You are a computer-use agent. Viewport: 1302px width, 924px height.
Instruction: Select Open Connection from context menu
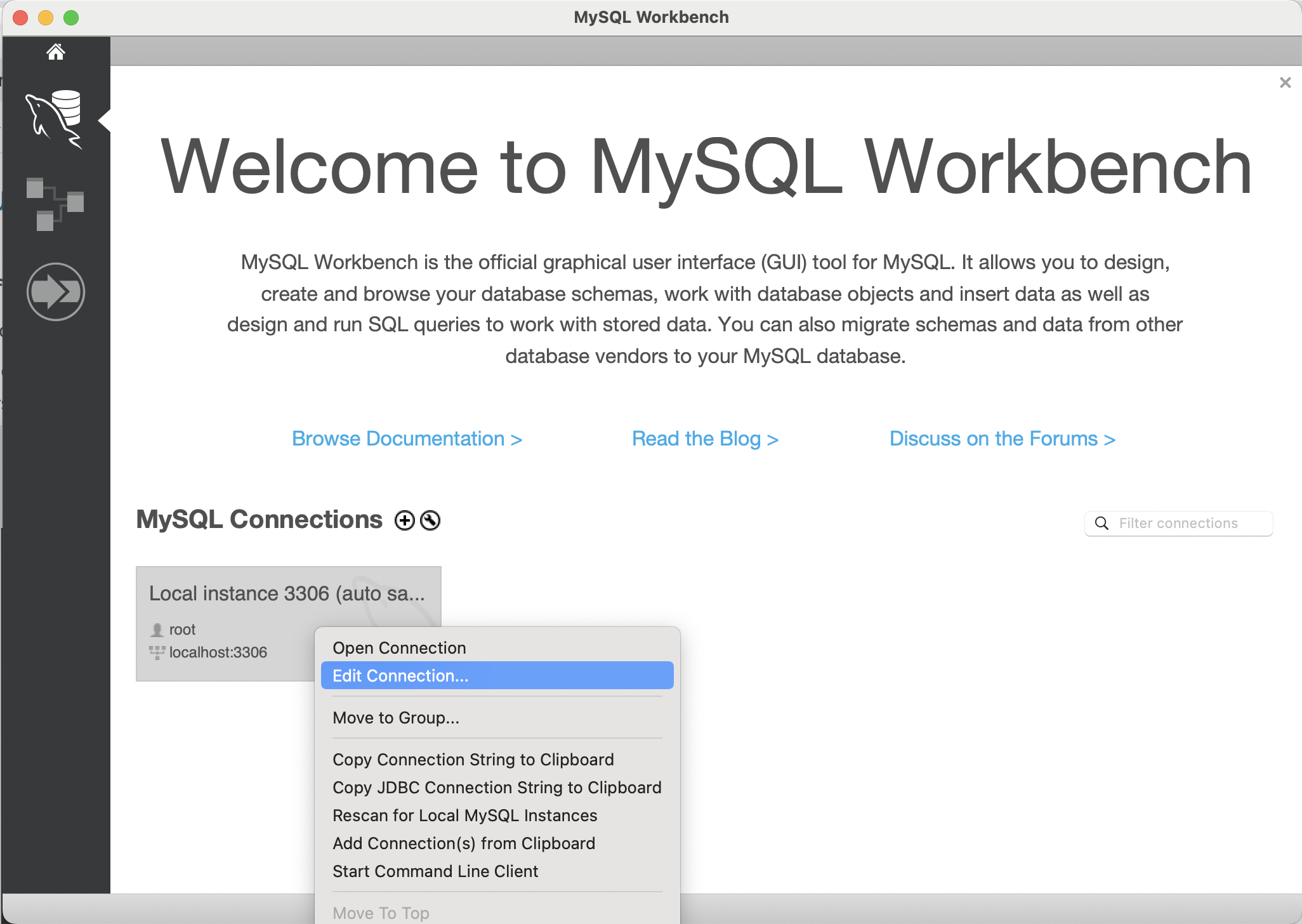[x=399, y=648]
